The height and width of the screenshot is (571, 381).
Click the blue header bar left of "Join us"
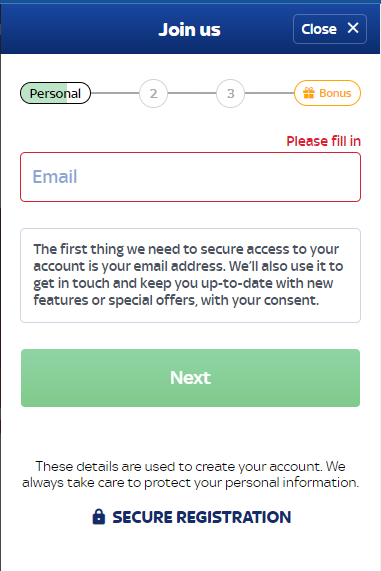[x=79, y=29]
